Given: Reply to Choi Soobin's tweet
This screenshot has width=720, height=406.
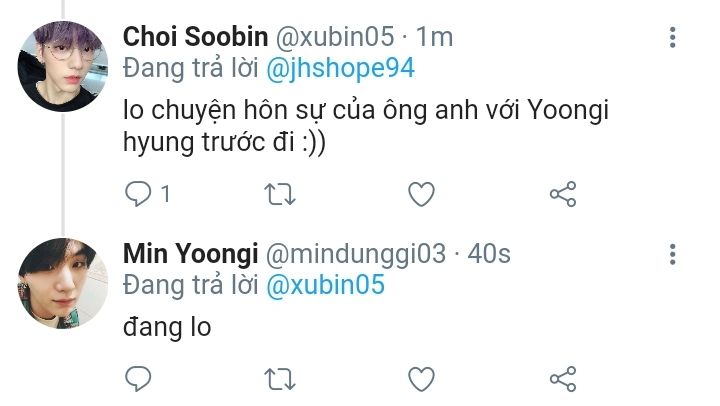Looking at the screenshot, I should (x=139, y=193).
